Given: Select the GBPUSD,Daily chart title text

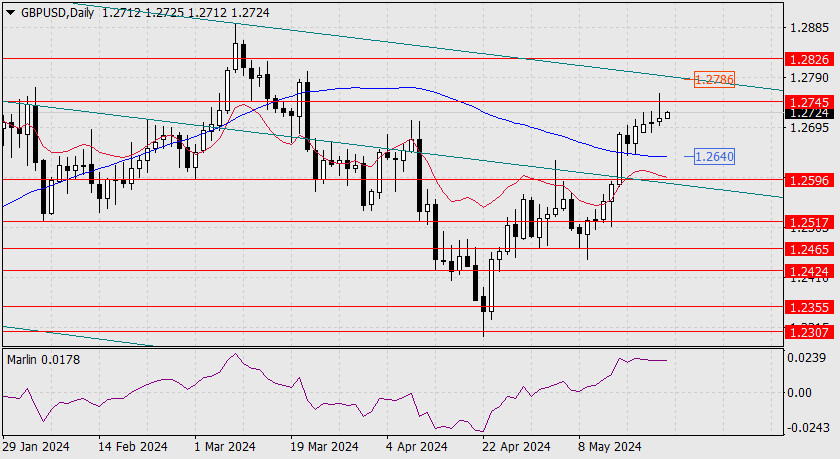Looking at the screenshot, I should tap(57, 13).
